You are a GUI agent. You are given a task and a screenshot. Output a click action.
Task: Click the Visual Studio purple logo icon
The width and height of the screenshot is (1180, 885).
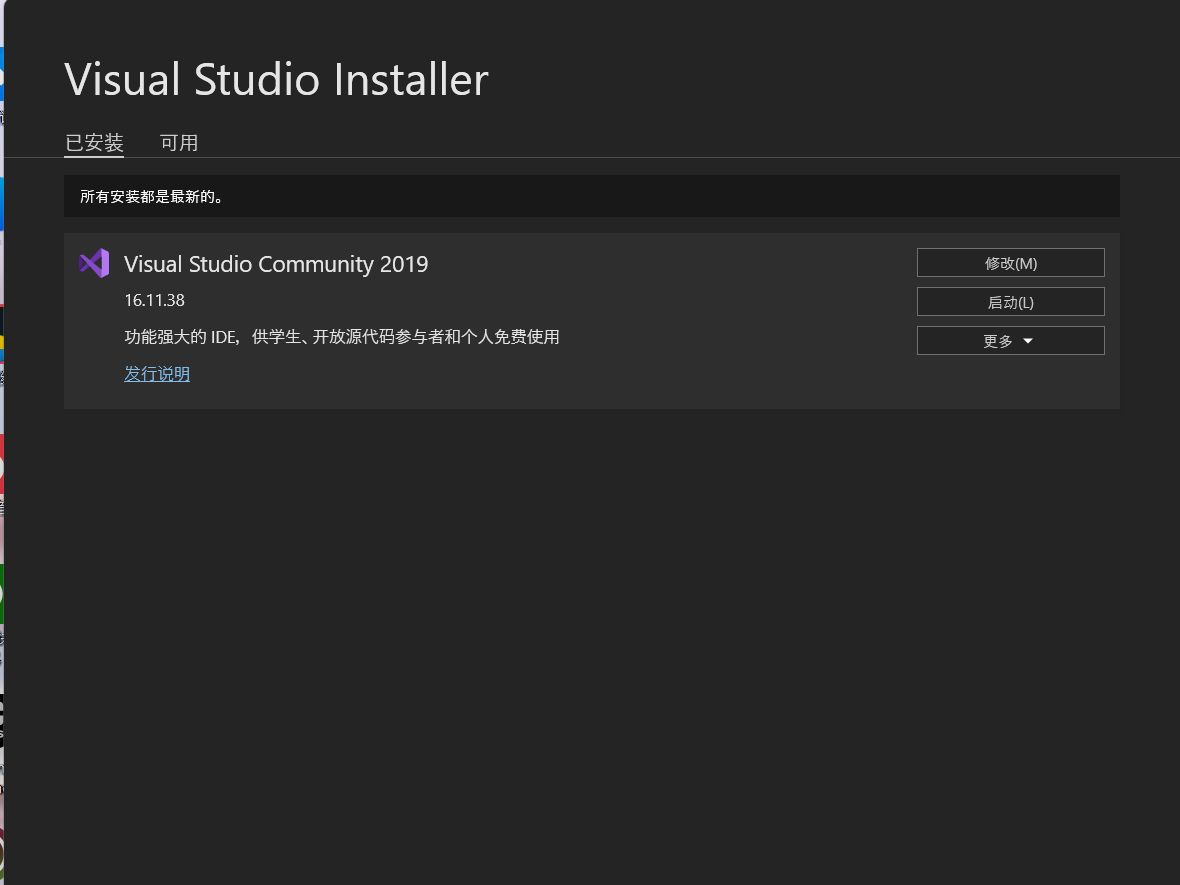tap(94, 263)
